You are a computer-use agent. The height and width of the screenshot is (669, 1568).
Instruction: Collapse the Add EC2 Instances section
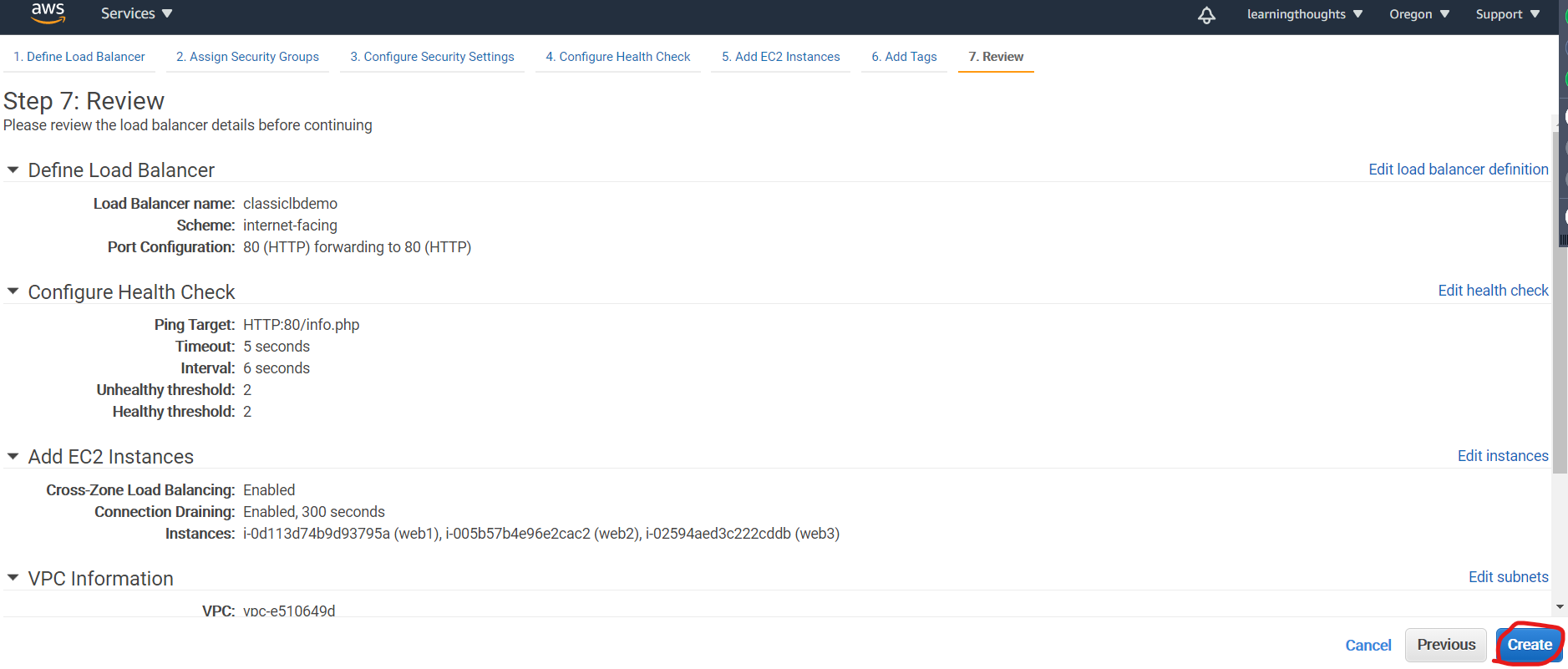13,456
